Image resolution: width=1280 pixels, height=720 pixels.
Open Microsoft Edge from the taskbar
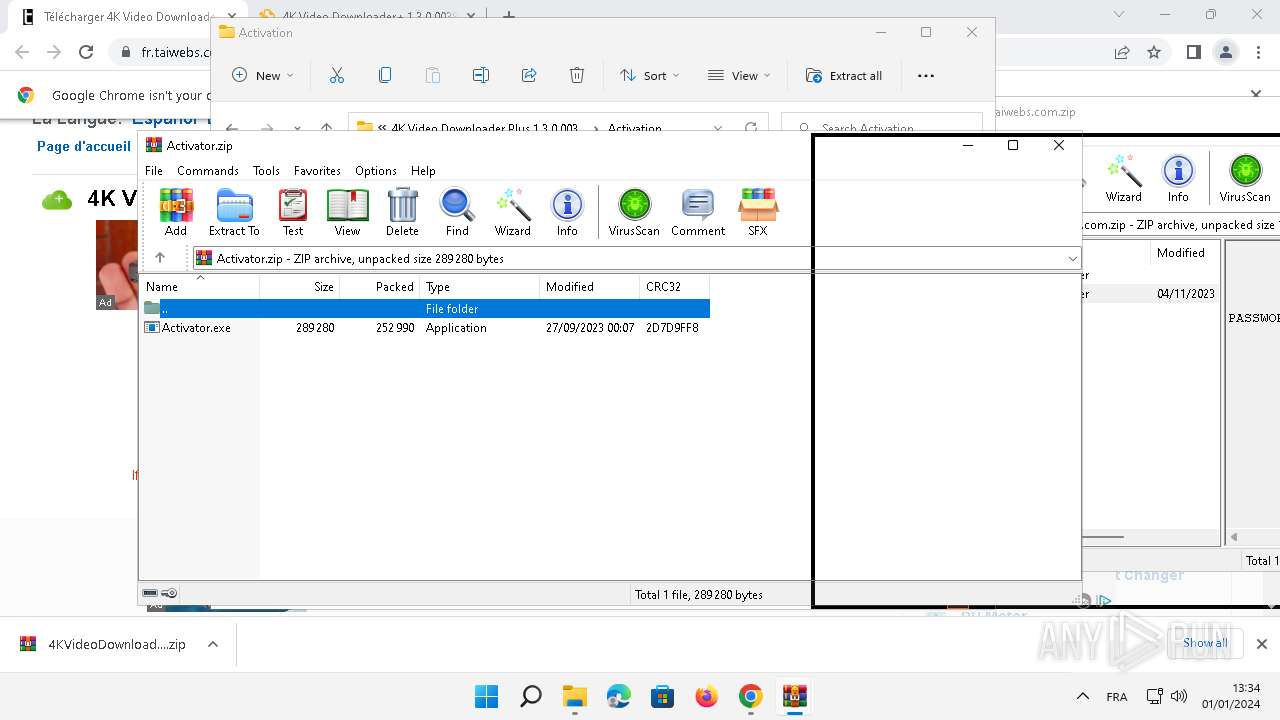[x=619, y=696]
